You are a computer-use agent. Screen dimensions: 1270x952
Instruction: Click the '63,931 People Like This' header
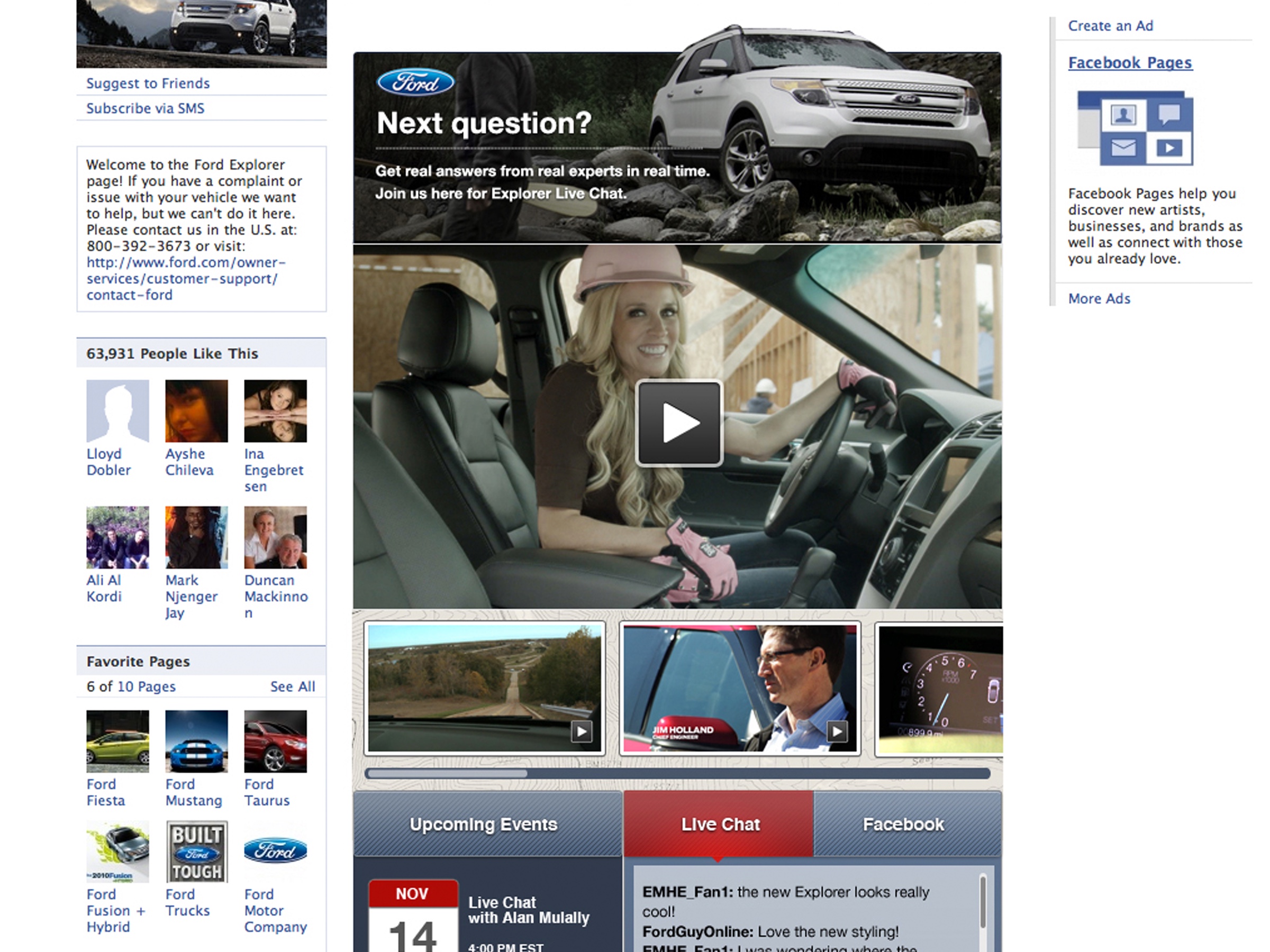pyautogui.click(x=201, y=353)
